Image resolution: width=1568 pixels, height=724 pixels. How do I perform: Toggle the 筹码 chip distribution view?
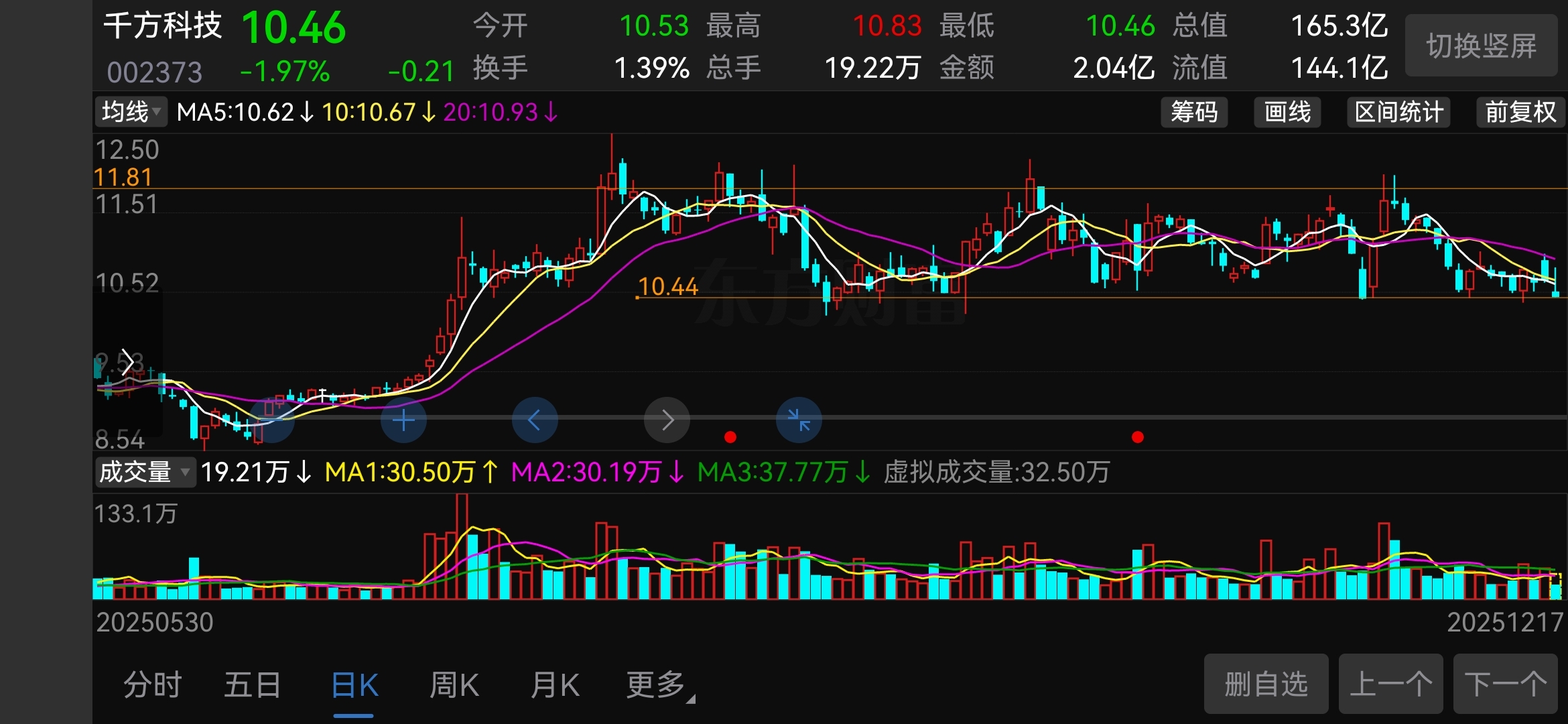click(1194, 112)
